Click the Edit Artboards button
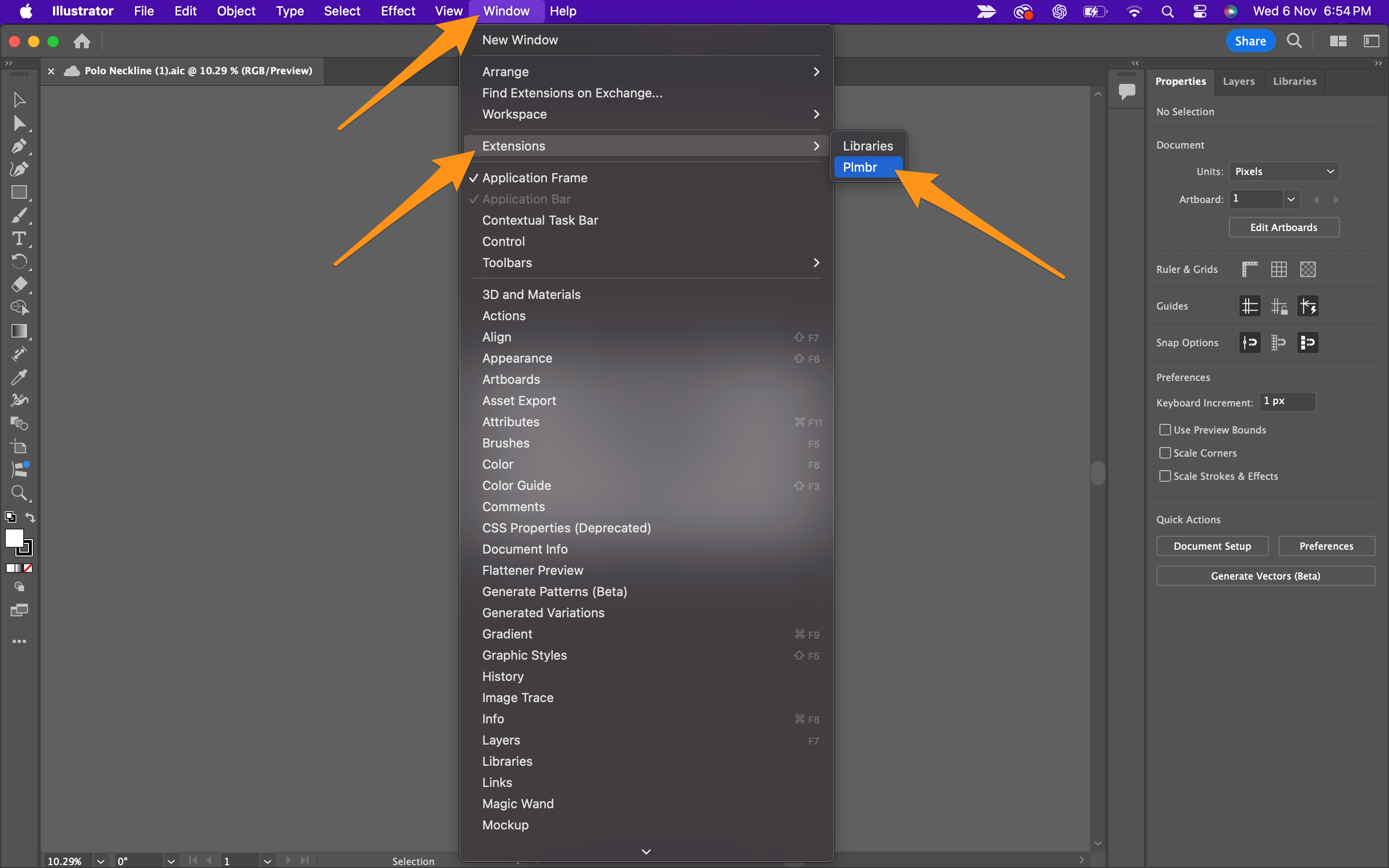The height and width of the screenshot is (868, 1389). pos(1283,227)
